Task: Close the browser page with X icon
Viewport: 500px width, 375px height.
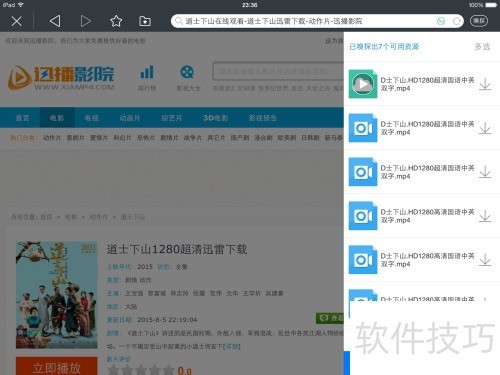Action: click(16, 21)
